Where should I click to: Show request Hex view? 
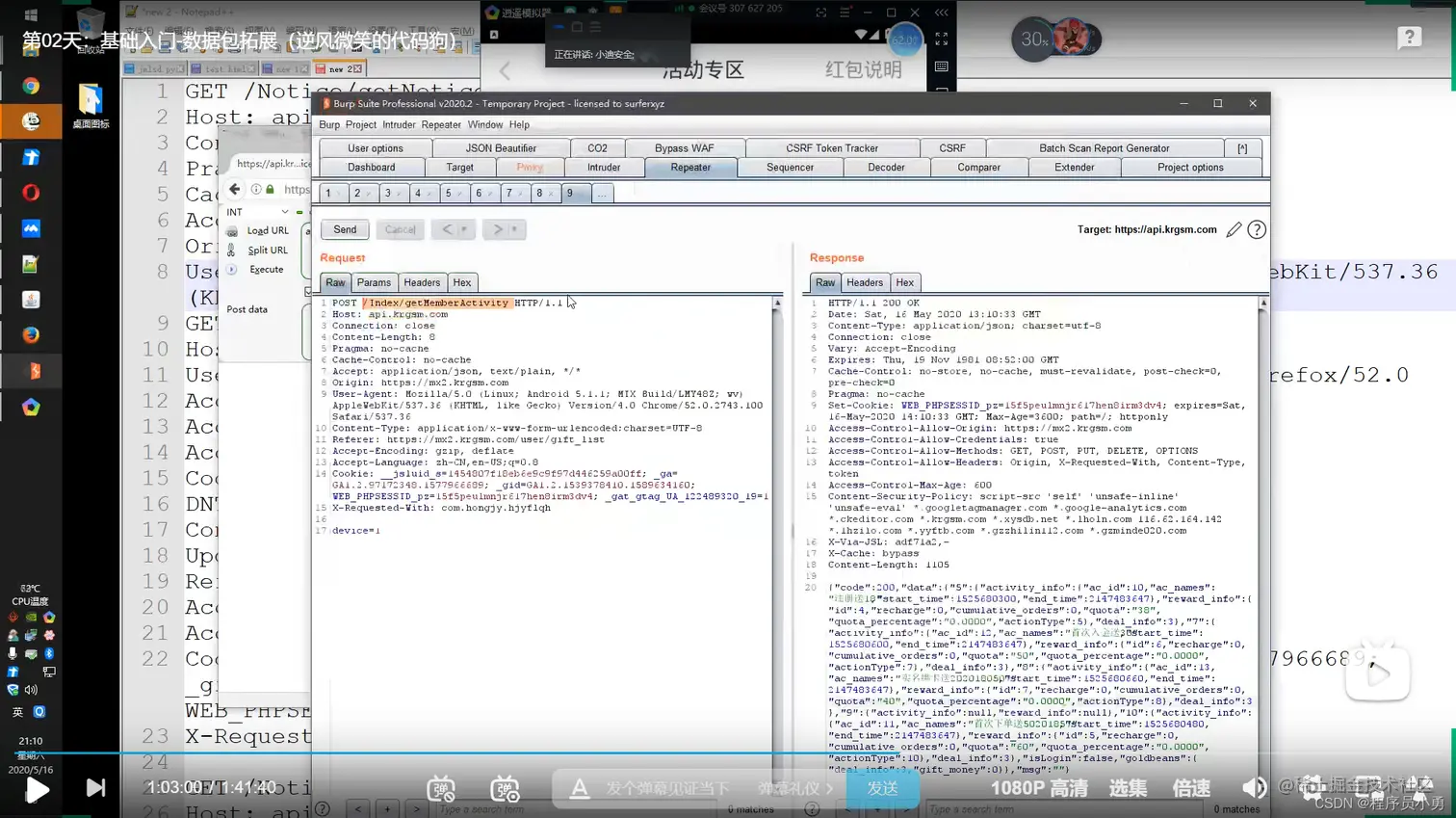click(462, 282)
